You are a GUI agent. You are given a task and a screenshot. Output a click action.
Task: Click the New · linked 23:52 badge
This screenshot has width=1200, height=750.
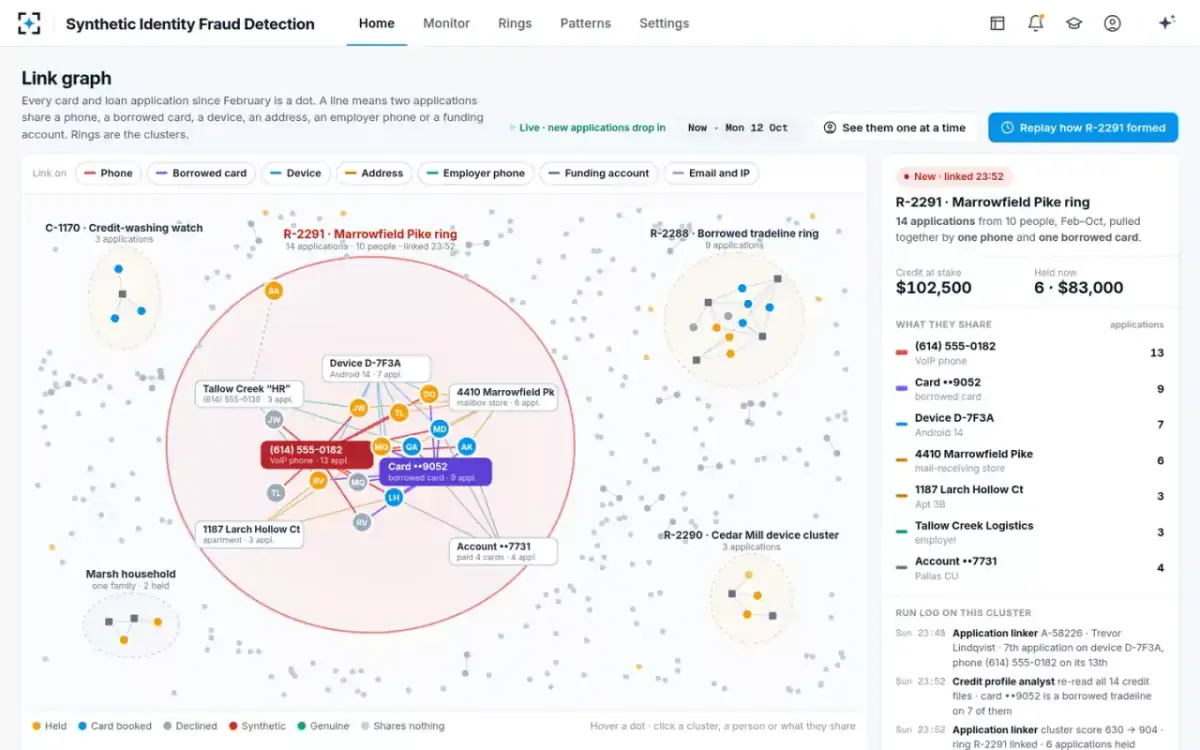(953, 176)
